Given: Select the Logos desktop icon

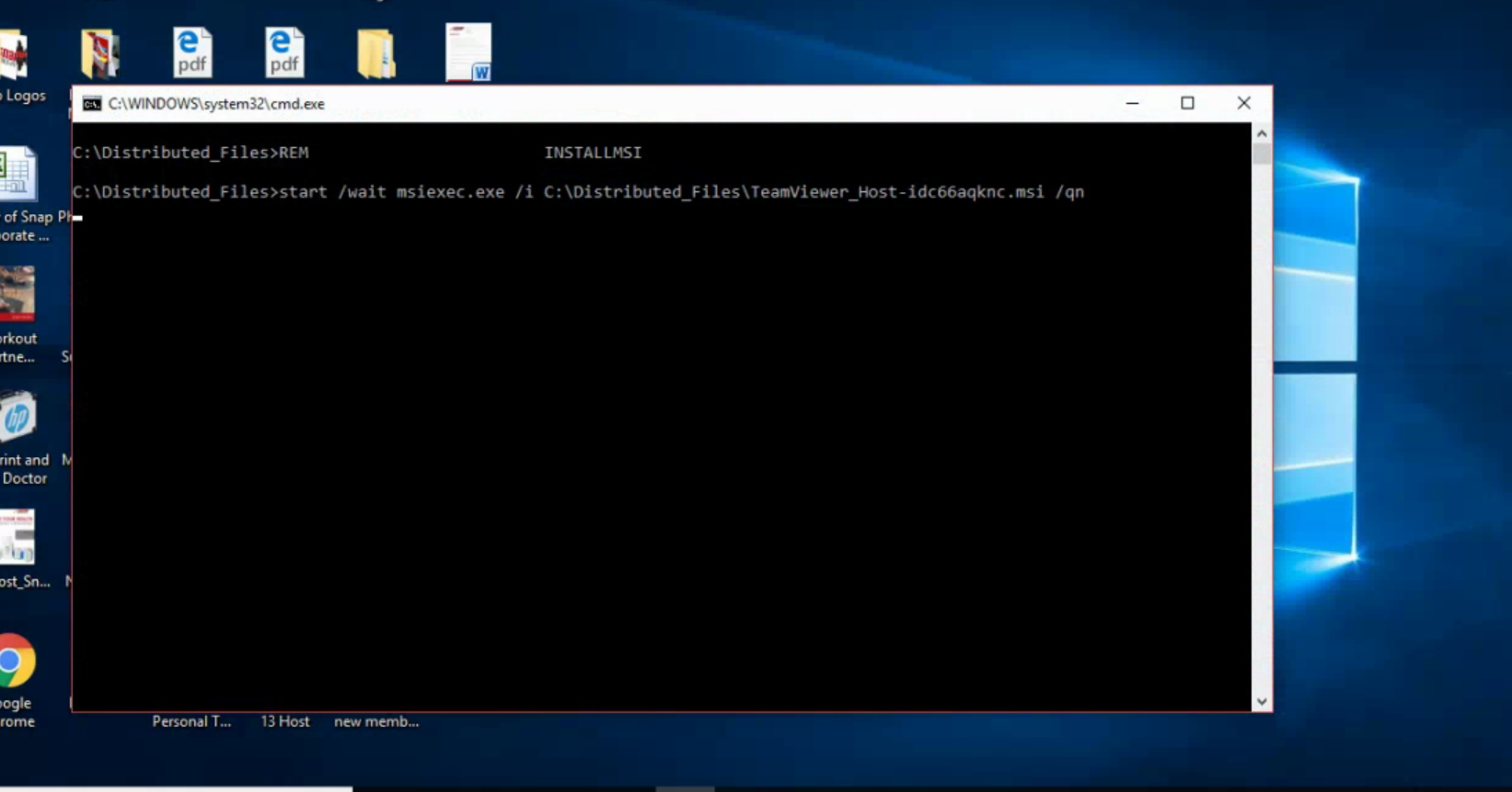Looking at the screenshot, I should pyautogui.click(x=14, y=55).
